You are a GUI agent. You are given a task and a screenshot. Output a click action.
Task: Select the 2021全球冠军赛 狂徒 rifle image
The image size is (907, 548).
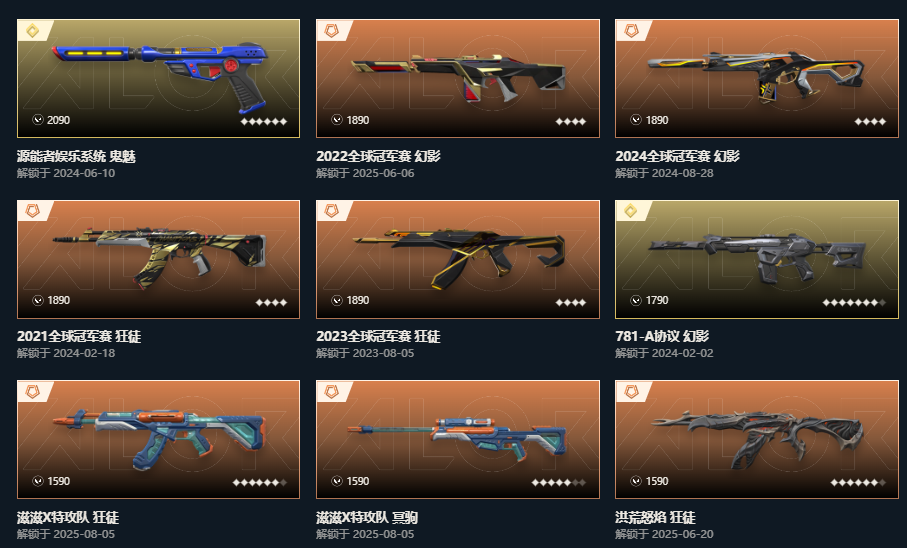[158, 259]
